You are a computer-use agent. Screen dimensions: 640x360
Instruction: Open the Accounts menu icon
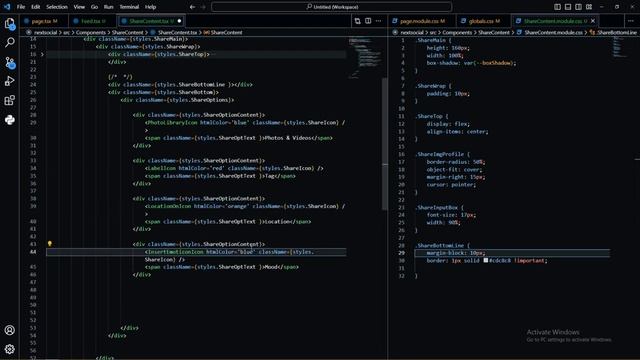point(9,330)
